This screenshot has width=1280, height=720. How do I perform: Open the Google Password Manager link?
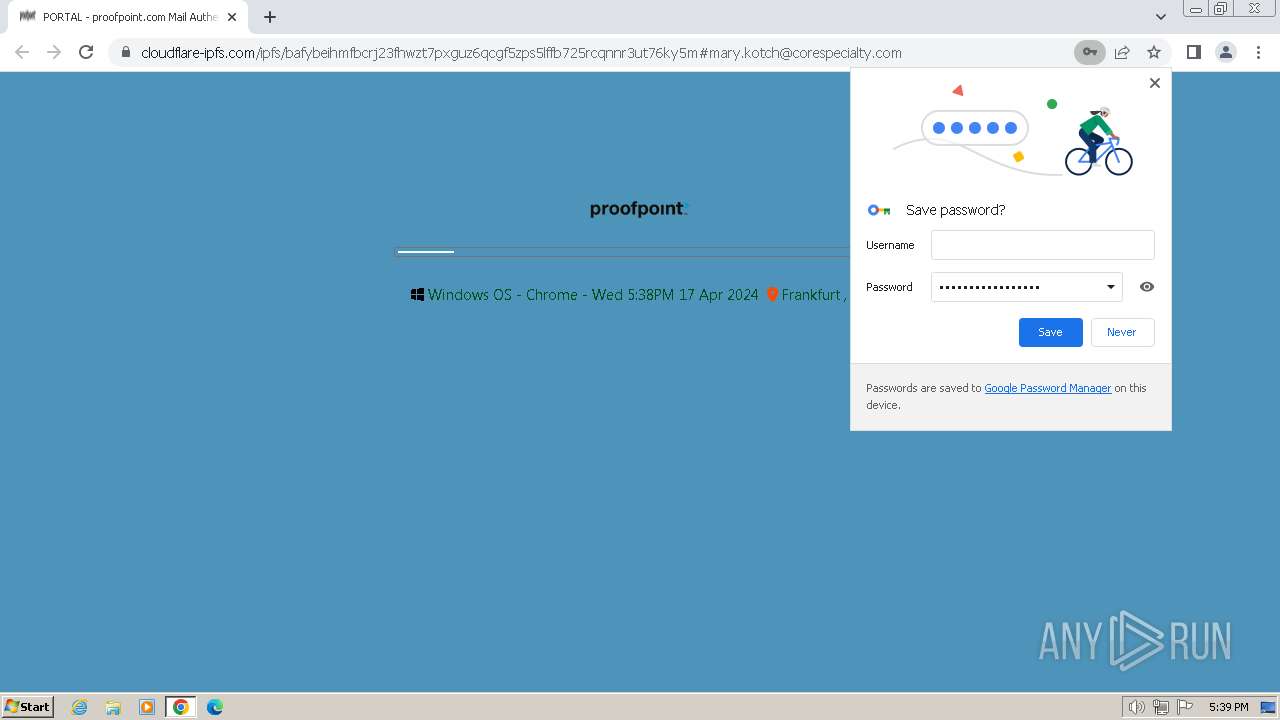tap(1047, 388)
